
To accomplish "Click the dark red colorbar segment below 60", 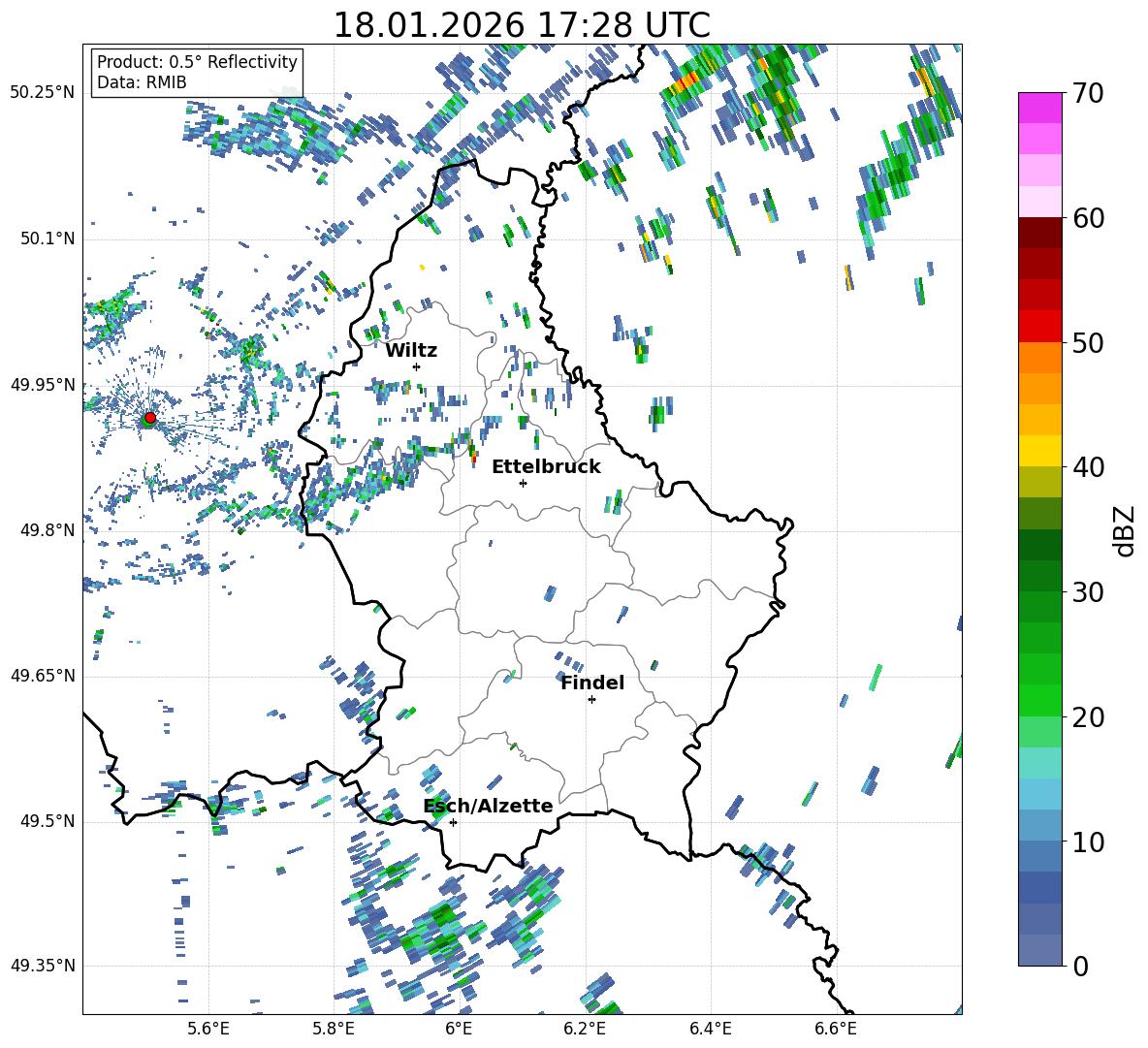I will point(1039,233).
